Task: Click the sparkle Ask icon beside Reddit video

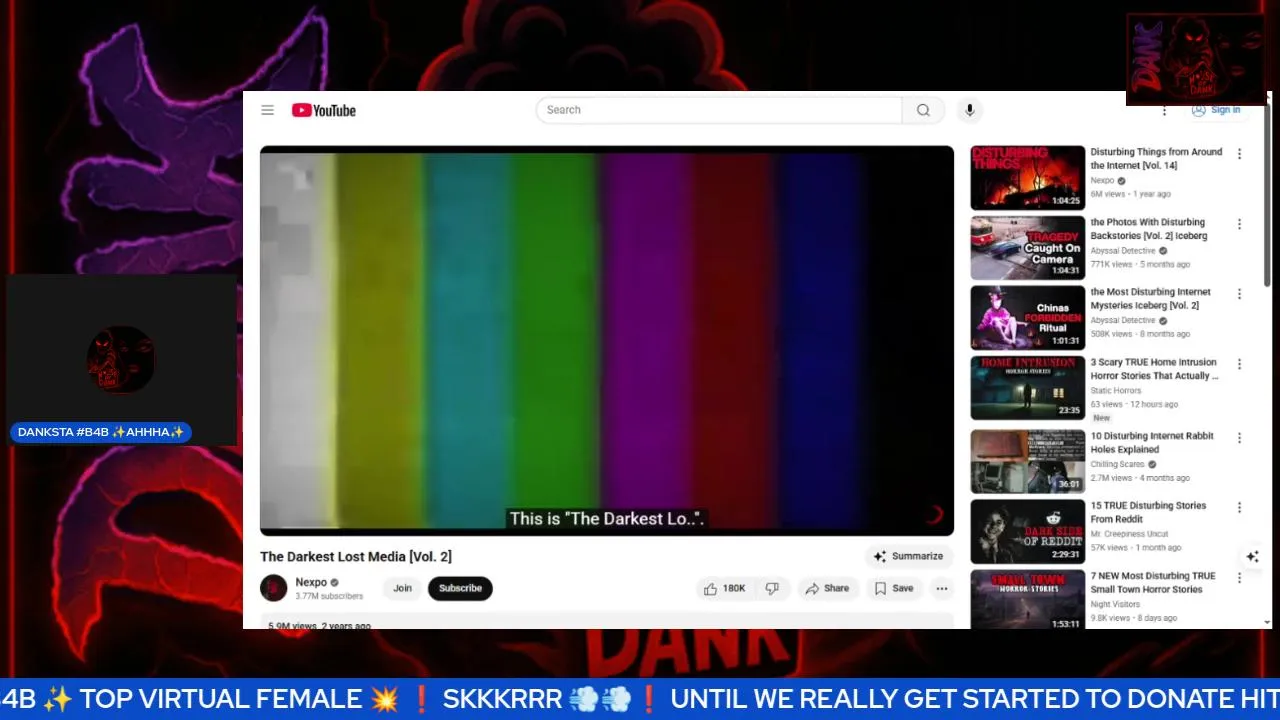Action: (x=1252, y=556)
